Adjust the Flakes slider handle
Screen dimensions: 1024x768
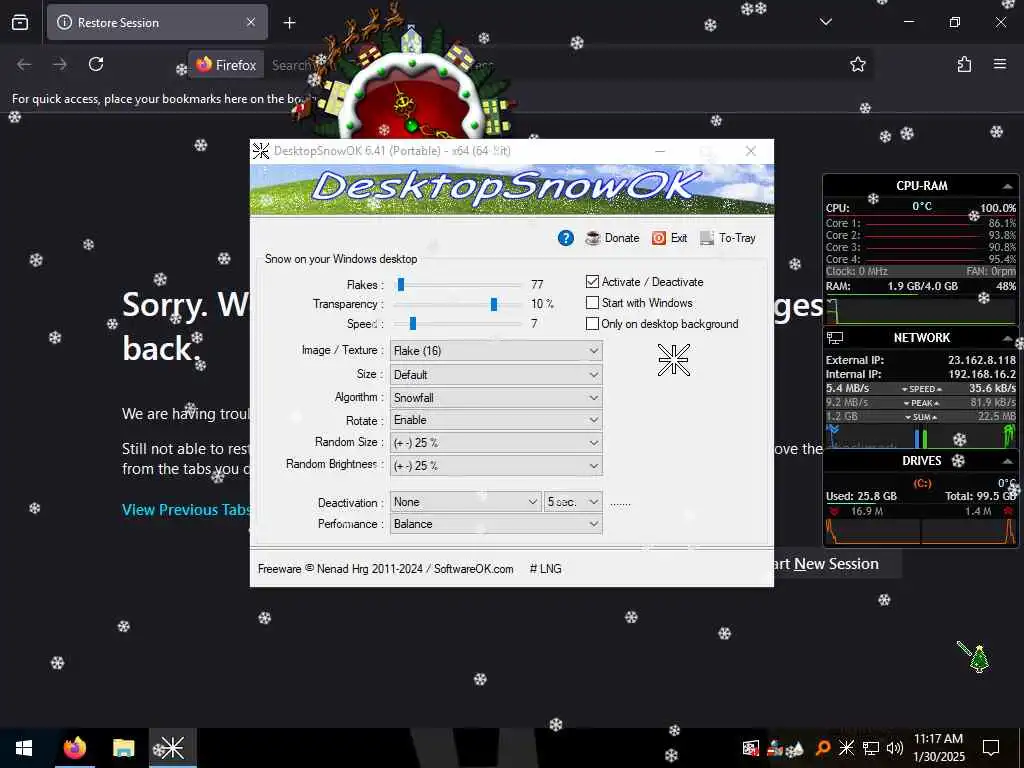pyautogui.click(x=401, y=284)
